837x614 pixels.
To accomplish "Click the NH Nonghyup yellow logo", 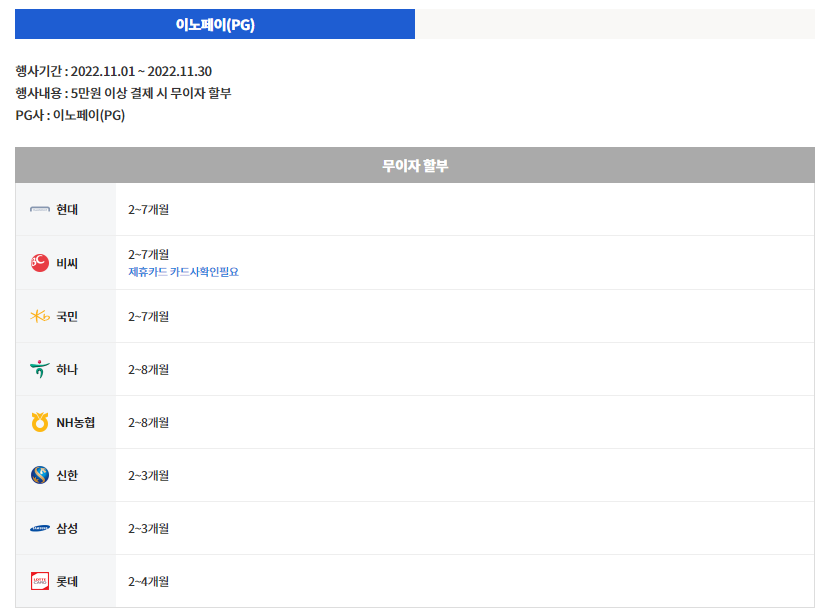I will 40,423.
